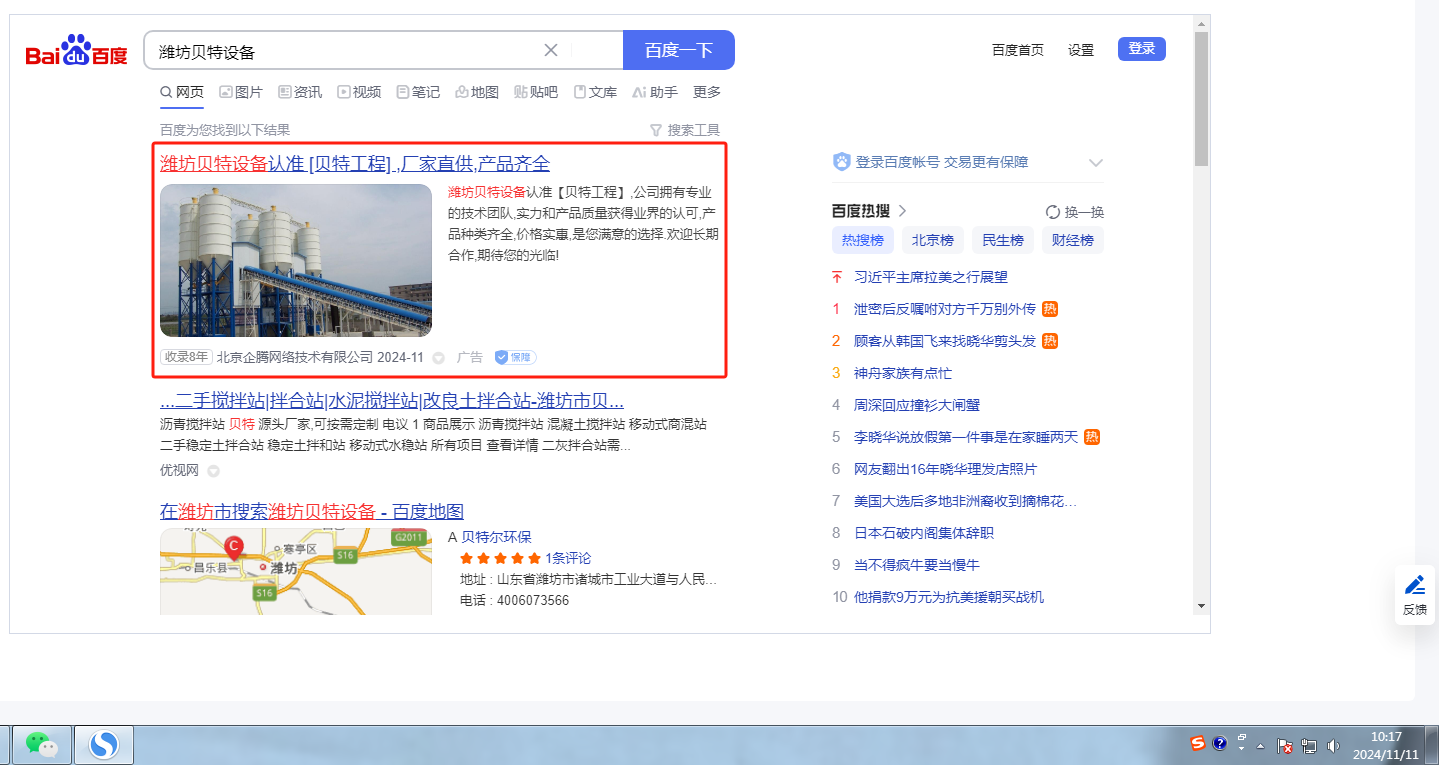1439x765 pixels.
Task: Open the 资讯 tab
Action: [x=300, y=92]
